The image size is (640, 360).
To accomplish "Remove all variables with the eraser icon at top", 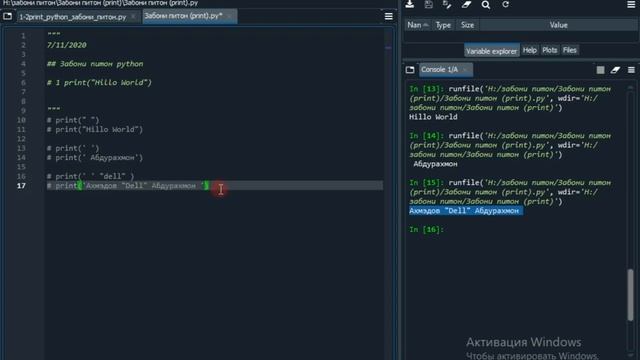I will pyautogui.click(x=466, y=4).
